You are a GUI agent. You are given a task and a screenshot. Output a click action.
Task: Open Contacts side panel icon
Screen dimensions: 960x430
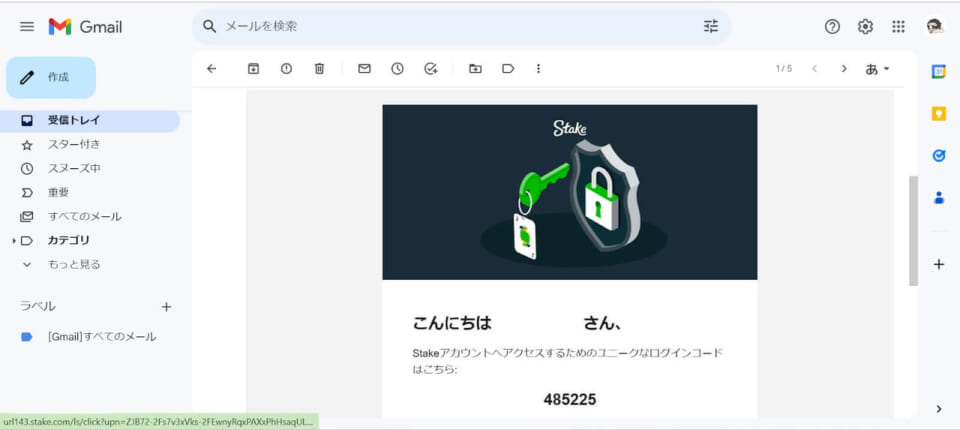point(939,198)
